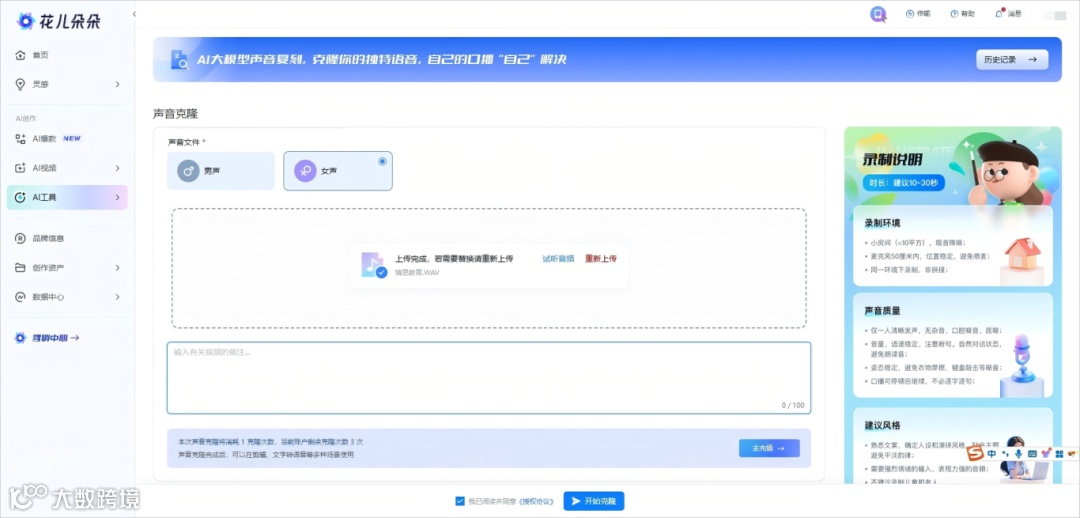Viewport: 1080px width, 518px height.
Task: Click the 灵感 lightbulb icon
Action: [20, 84]
